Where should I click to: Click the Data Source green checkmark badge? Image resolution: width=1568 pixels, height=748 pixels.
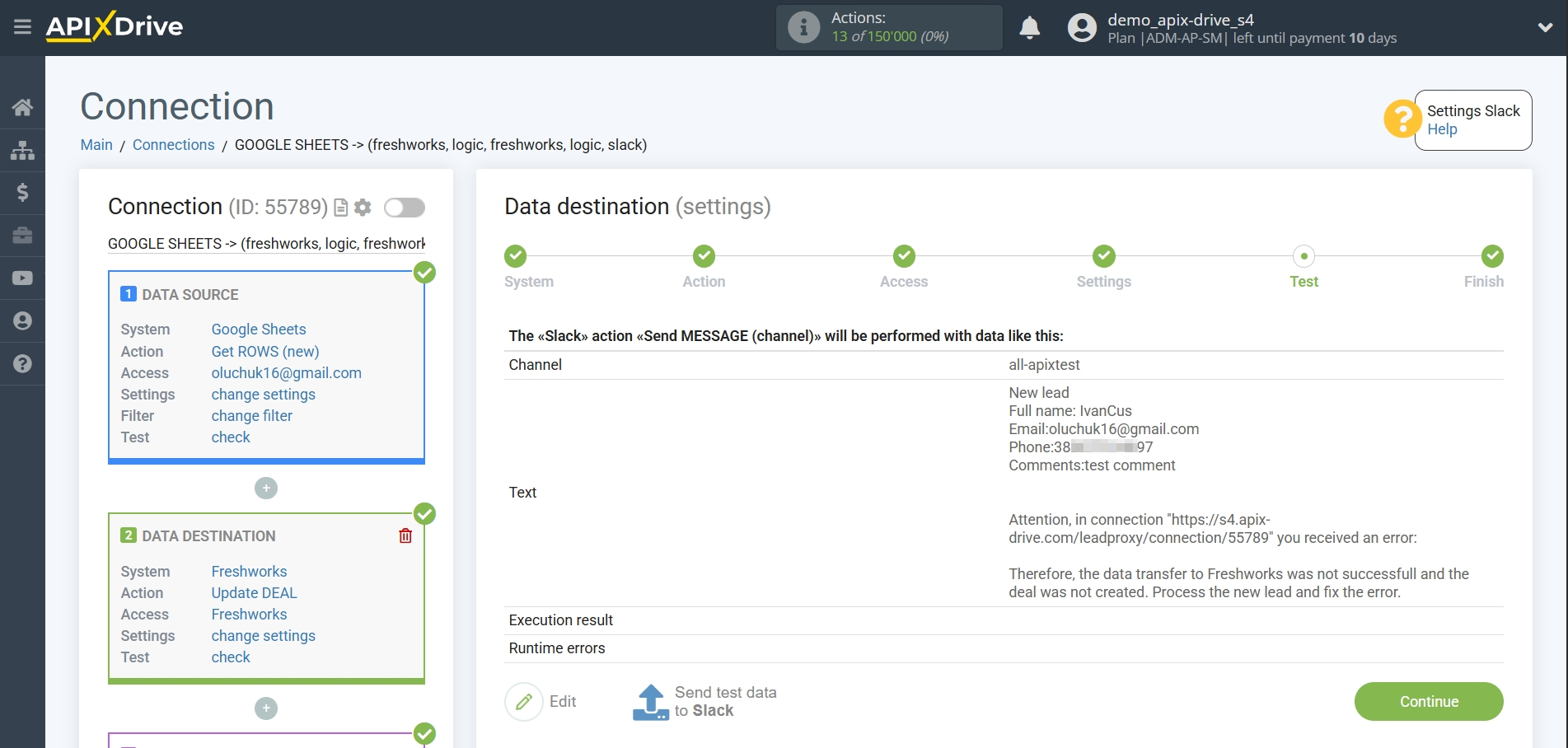[424, 273]
